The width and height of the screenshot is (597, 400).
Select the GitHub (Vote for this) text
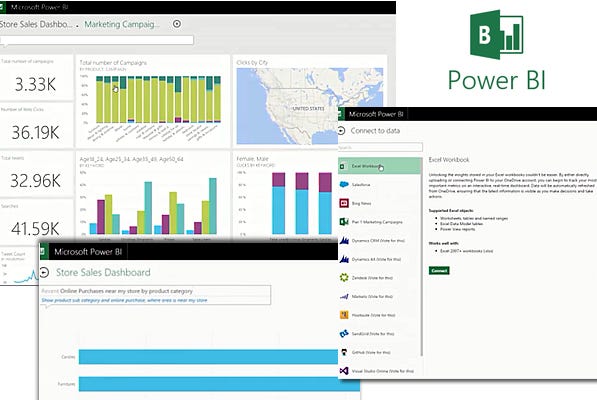371,352
